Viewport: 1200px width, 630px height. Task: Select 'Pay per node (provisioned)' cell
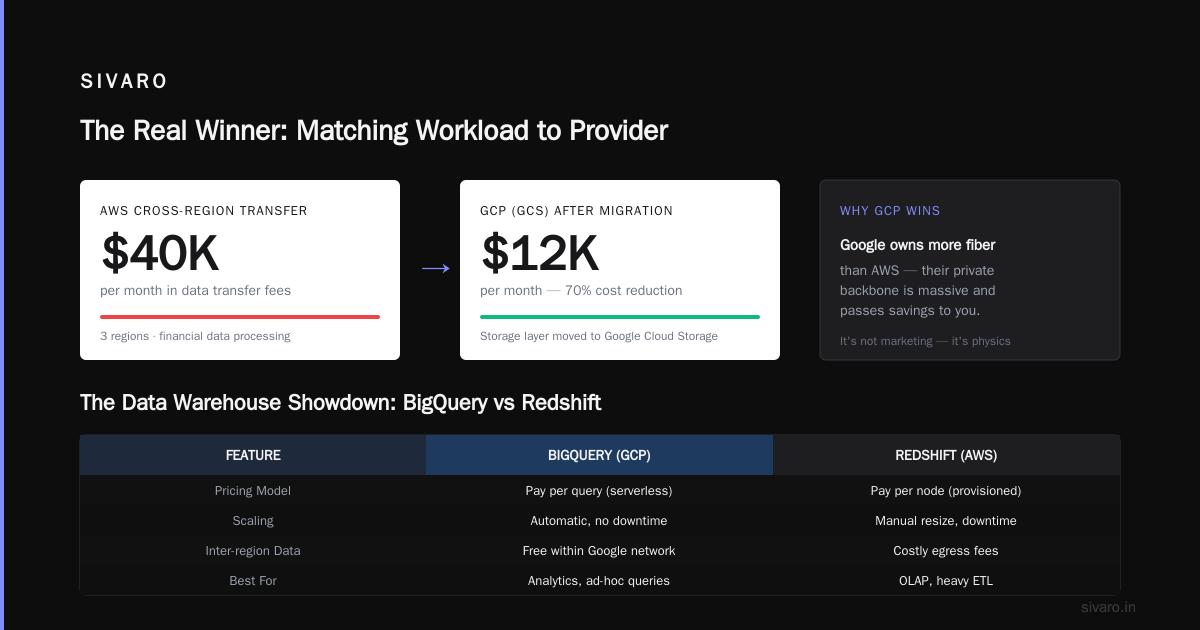(946, 491)
